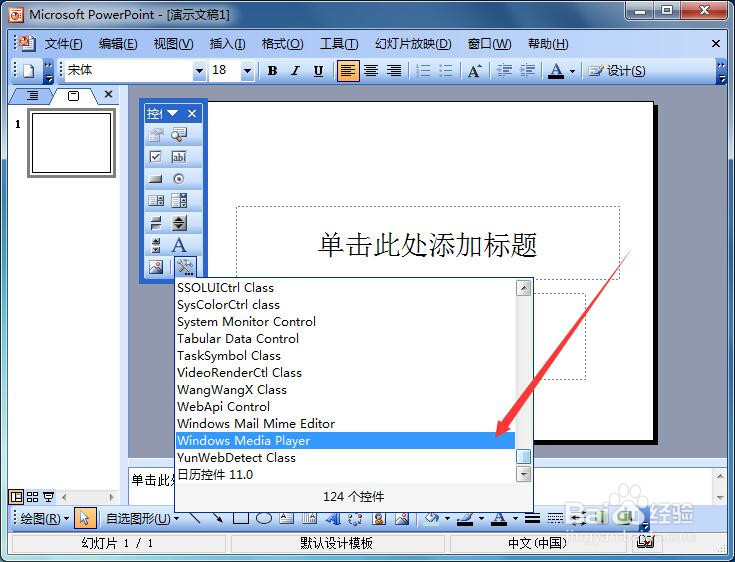Image resolution: width=735 pixels, height=562 pixels.
Task: Open the 视图(V) menu
Action: (x=173, y=44)
